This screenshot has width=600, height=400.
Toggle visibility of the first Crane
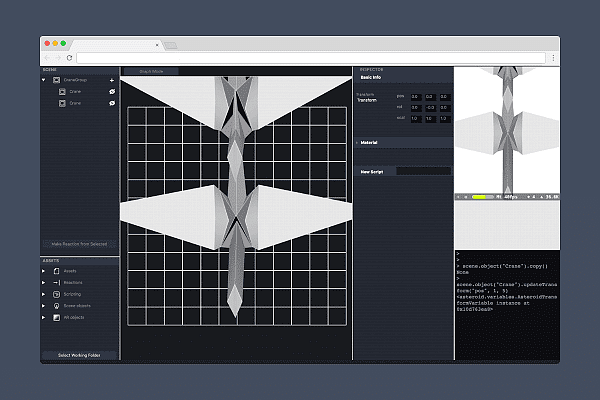pyautogui.click(x=111, y=92)
